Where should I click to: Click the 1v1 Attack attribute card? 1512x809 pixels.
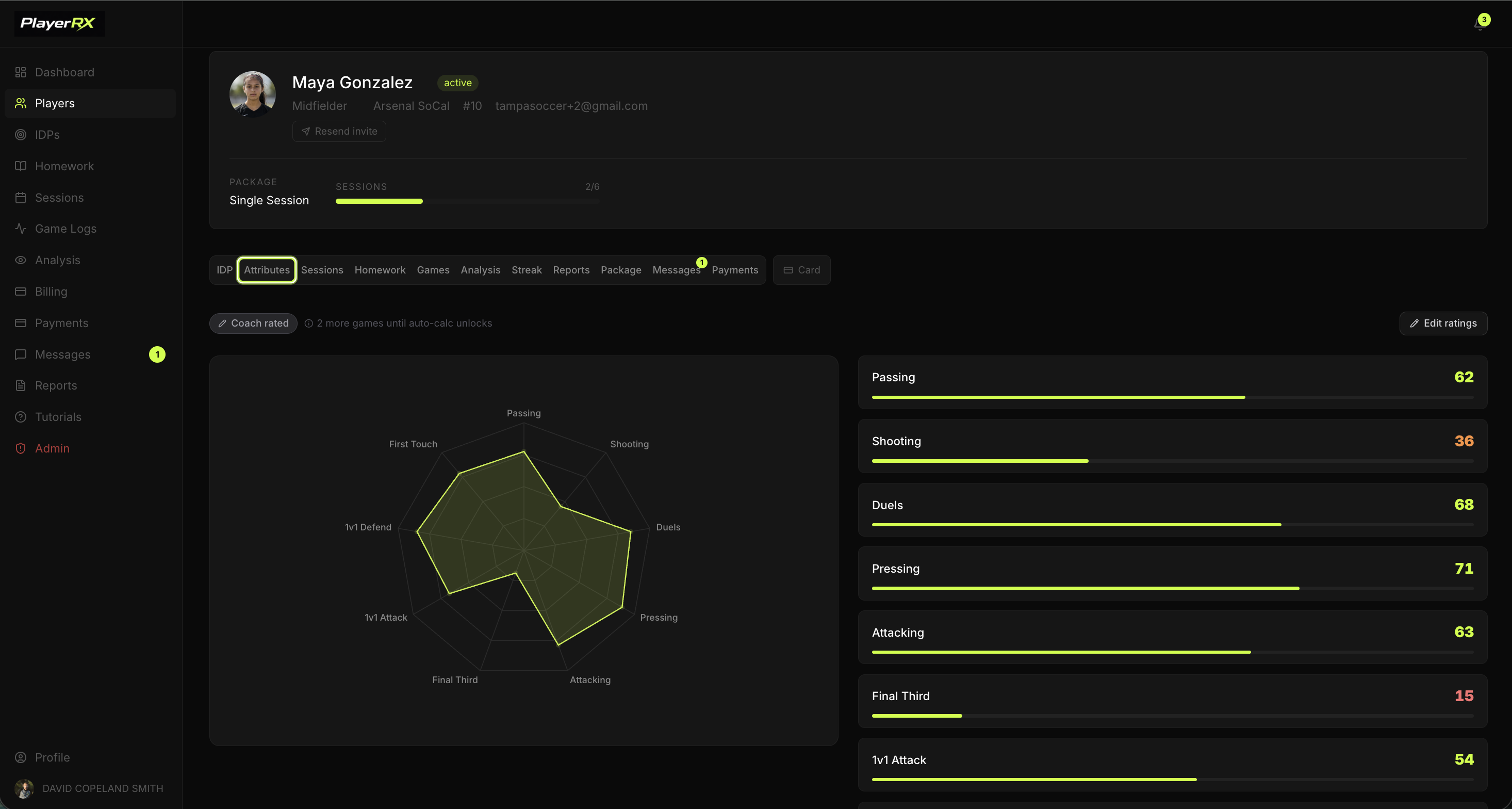1172,765
